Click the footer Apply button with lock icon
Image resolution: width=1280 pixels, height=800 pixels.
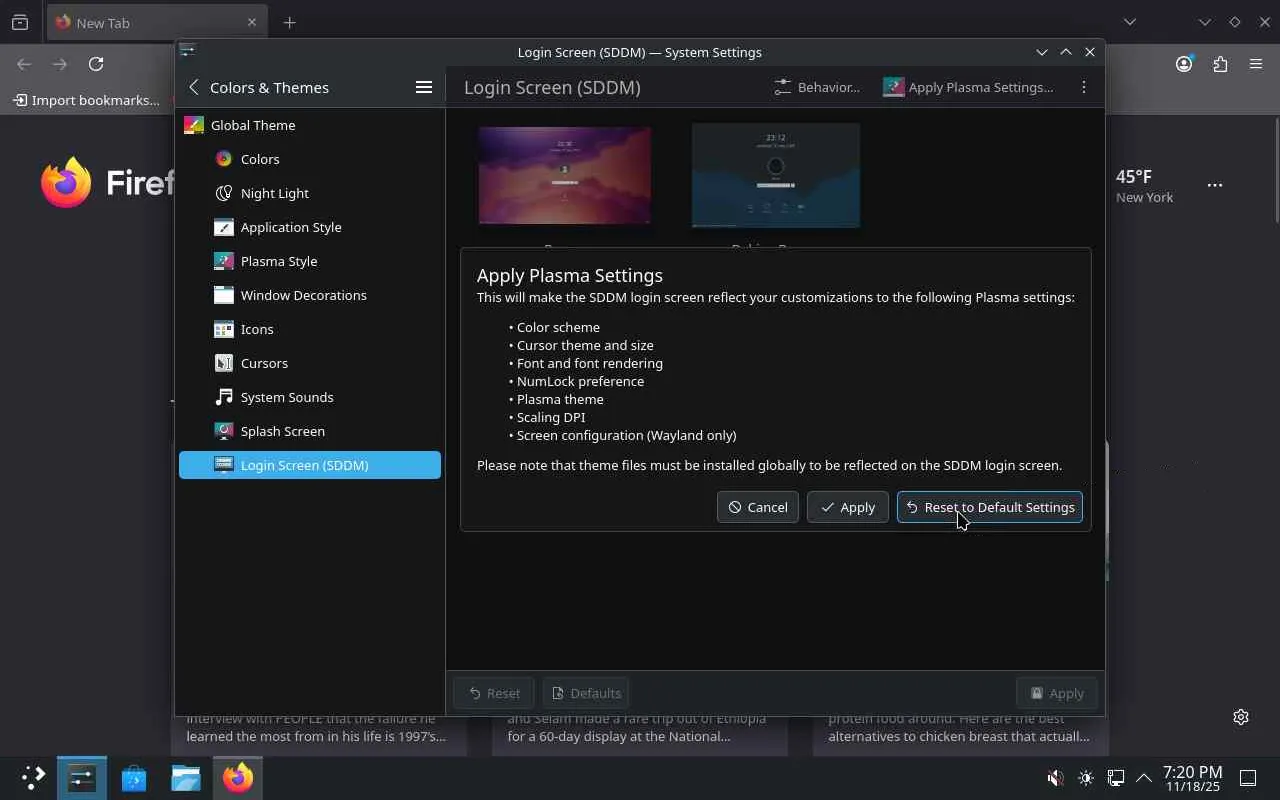click(x=1056, y=693)
